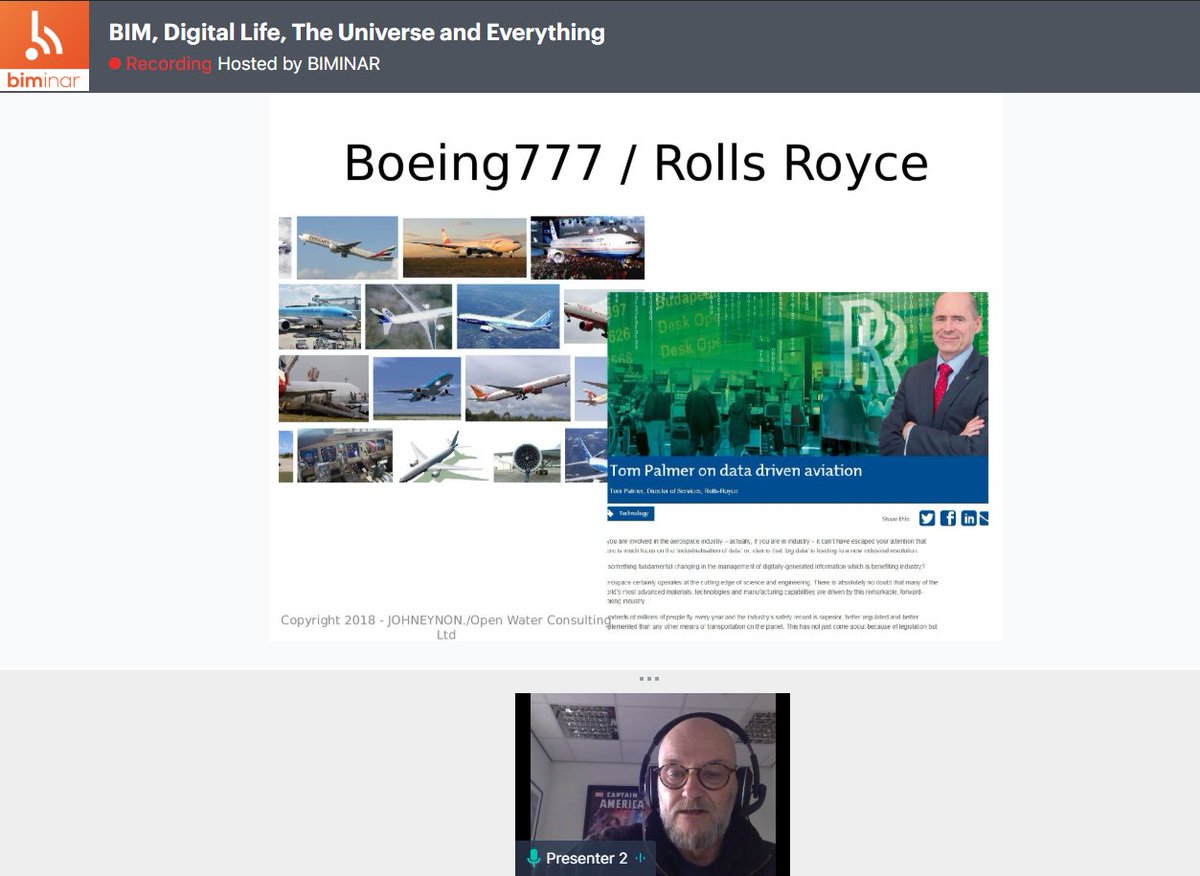Click the Copyright 2018 JOHNEYNON footer text
The image size is (1200, 876).
(446, 627)
